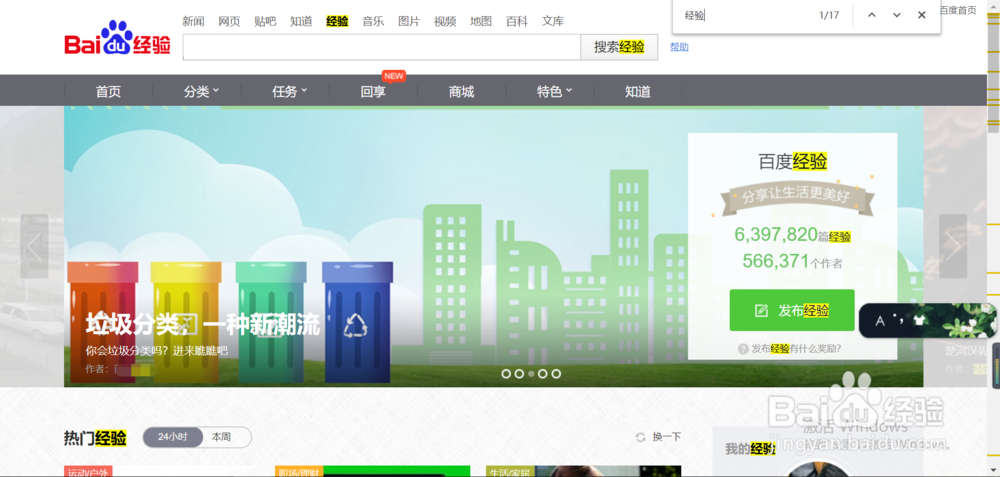Image resolution: width=1000 pixels, height=477 pixels.
Task: Open the 职场/理财 category tag
Action: tap(299, 473)
